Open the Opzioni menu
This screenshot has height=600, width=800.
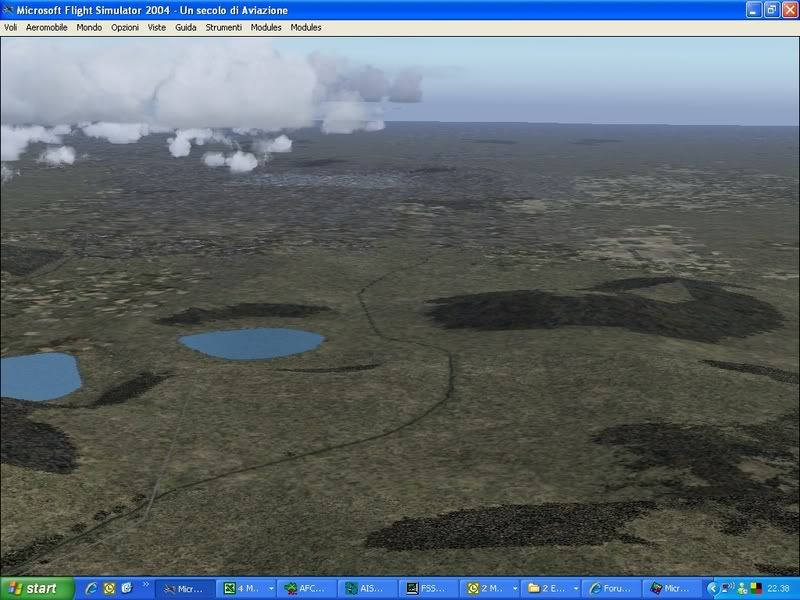[125, 28]
